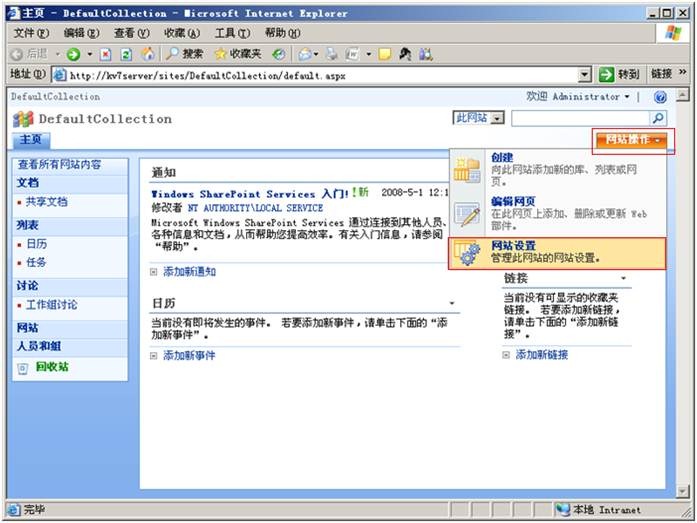Click the yellow Discuss note icon
The height and width of the screenshot is (523, 697).
(385, 54)
